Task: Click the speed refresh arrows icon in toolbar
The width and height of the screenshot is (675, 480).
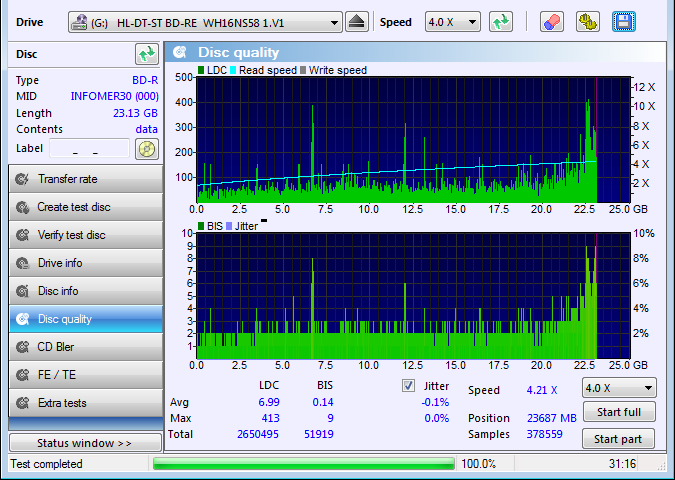Action: (x=501, y=22)
